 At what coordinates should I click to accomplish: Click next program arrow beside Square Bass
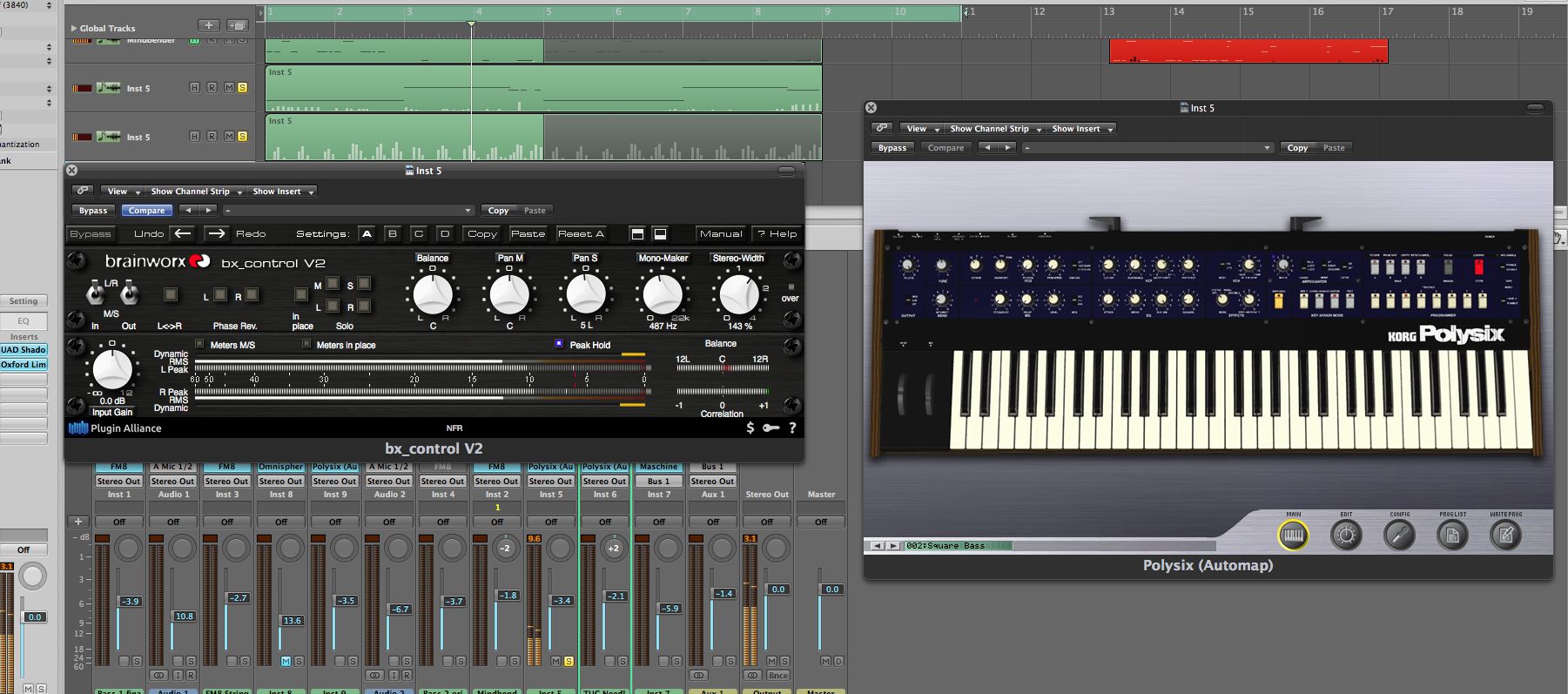coord(893,546)
